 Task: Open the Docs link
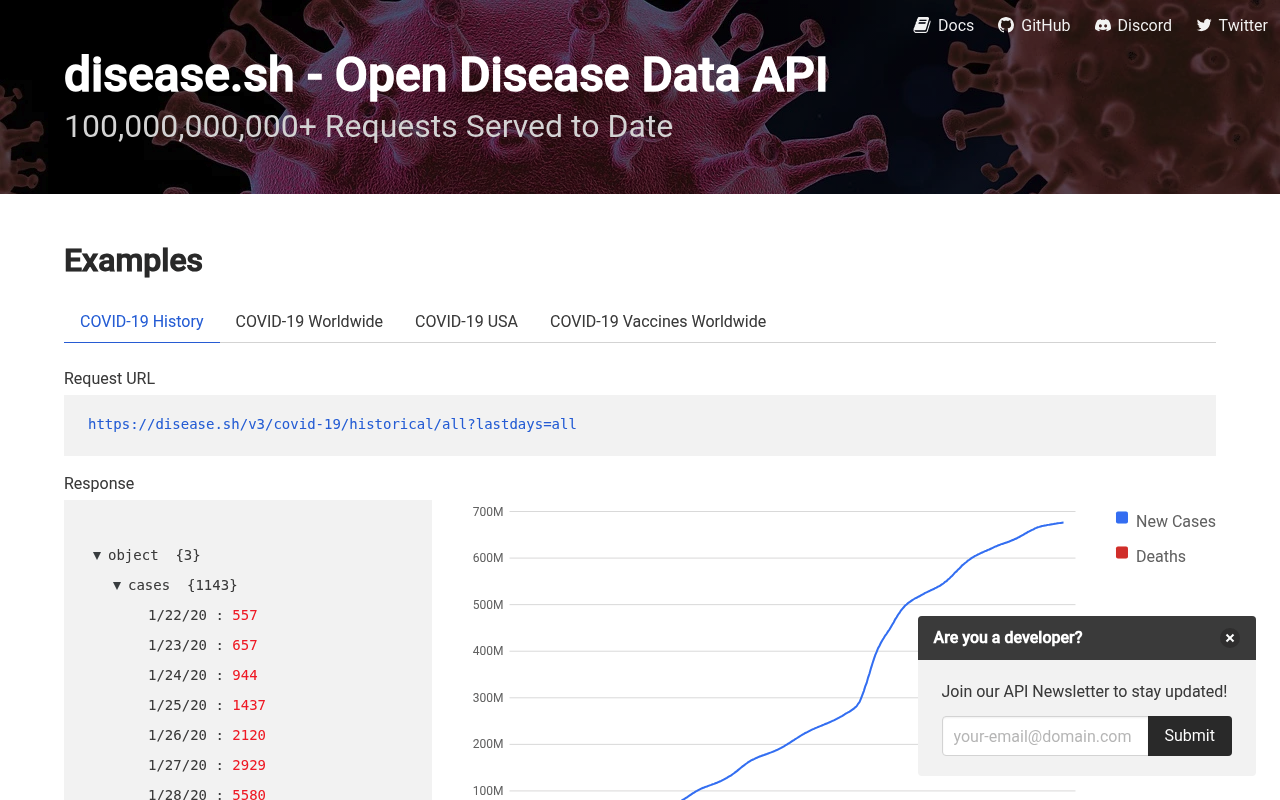[956, 25]
